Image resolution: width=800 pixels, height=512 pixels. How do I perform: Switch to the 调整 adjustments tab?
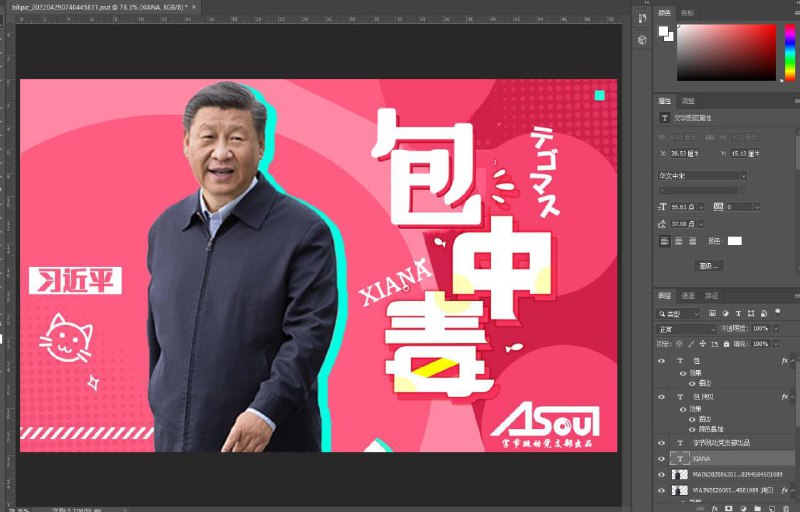688,101
